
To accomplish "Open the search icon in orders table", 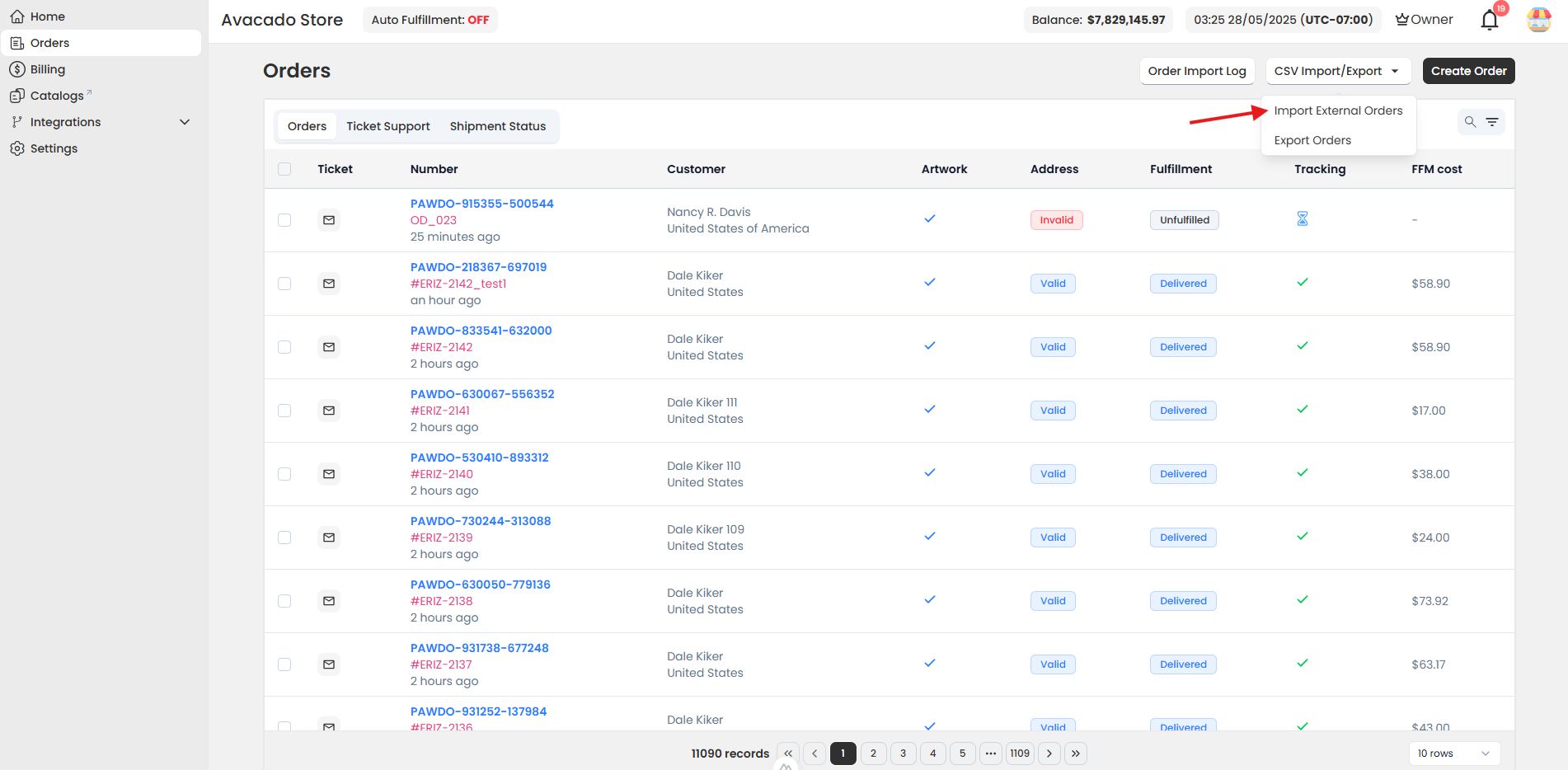I will coord(1470,122).
